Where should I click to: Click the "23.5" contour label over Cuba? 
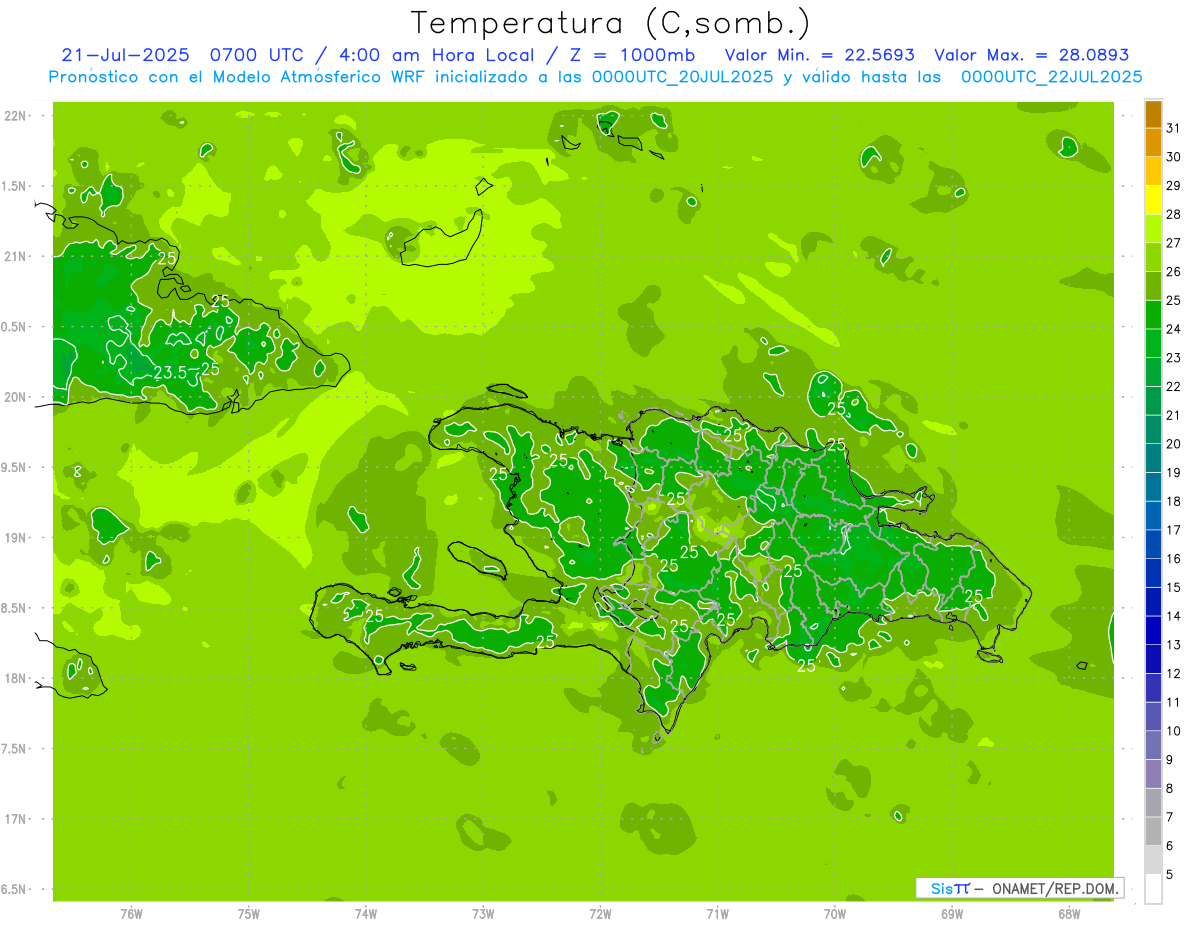point(170,373)
